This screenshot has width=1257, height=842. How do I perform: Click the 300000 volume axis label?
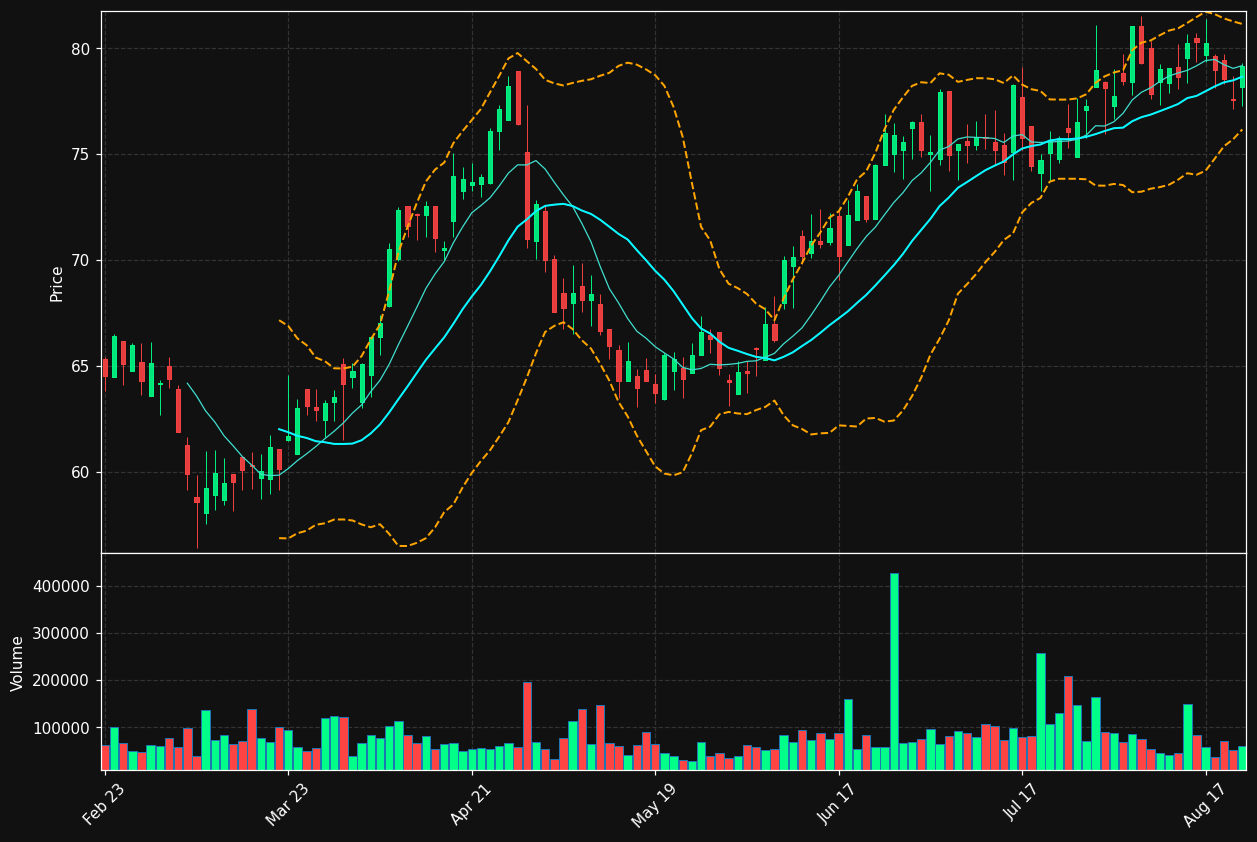[62, 634]
